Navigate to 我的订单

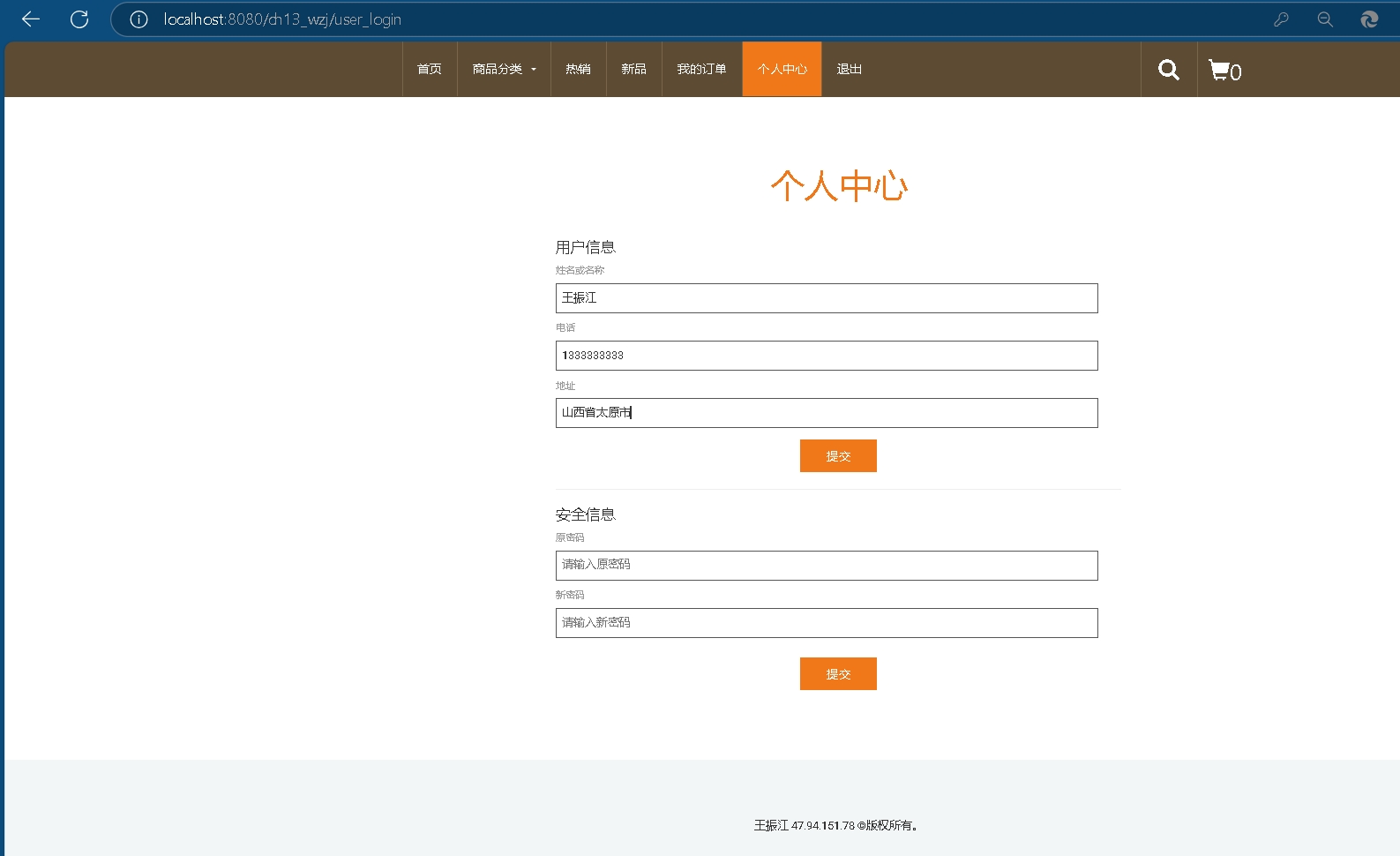tap(701, 69)
